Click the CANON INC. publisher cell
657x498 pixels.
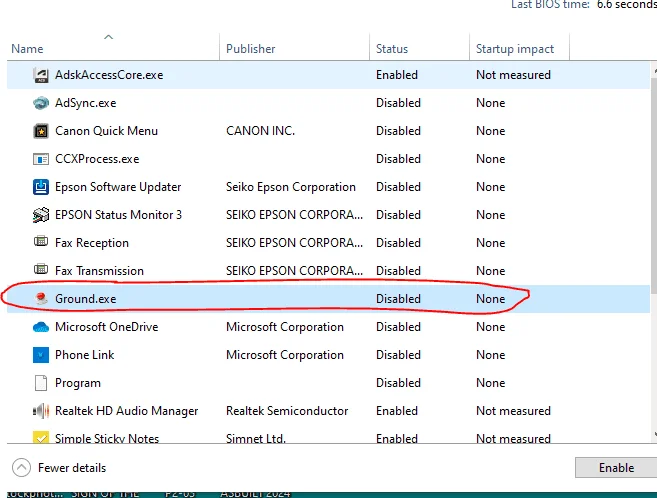[x=260, y=131]
